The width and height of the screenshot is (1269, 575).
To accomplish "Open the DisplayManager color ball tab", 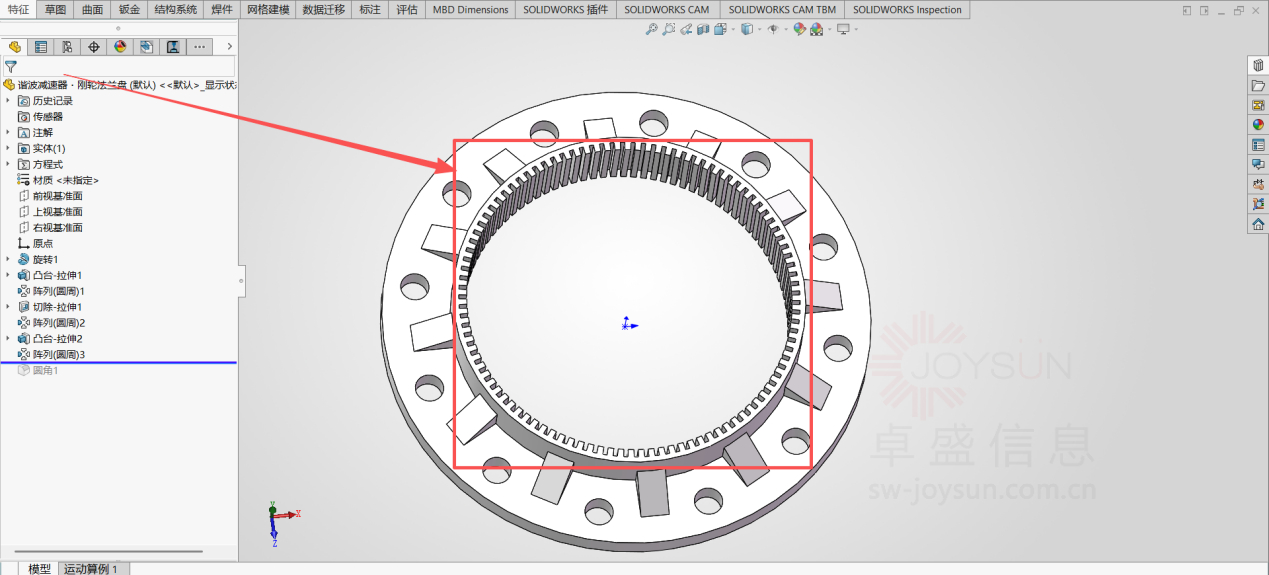I will tap(120, 47).
